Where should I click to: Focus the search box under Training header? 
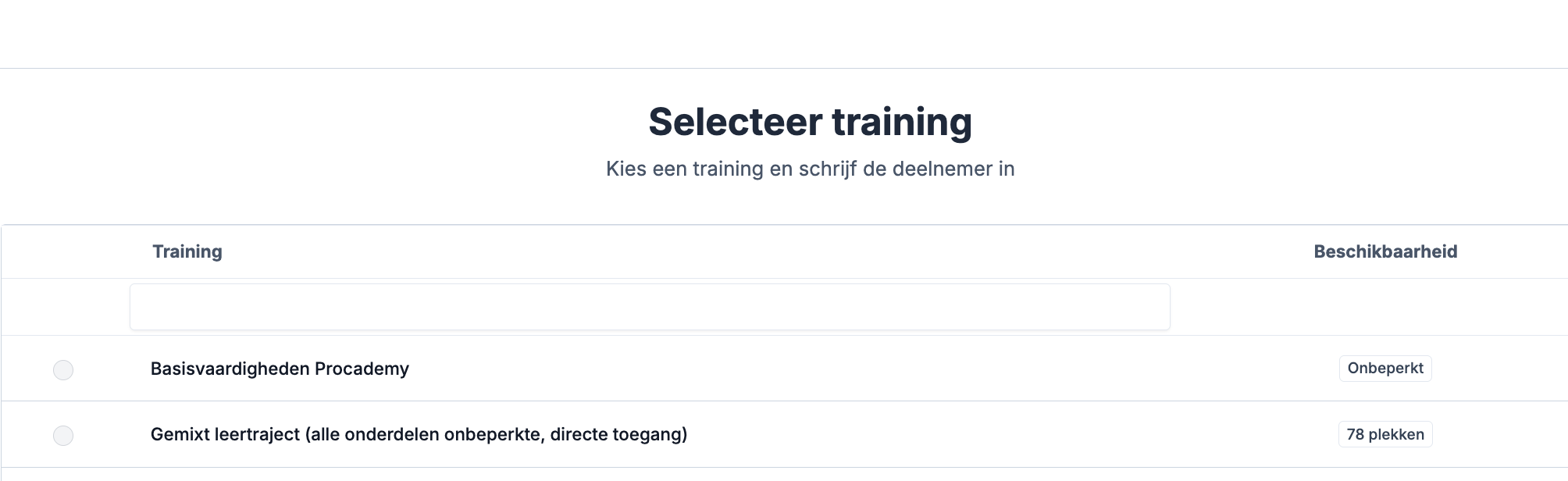(x=649, y=307)
